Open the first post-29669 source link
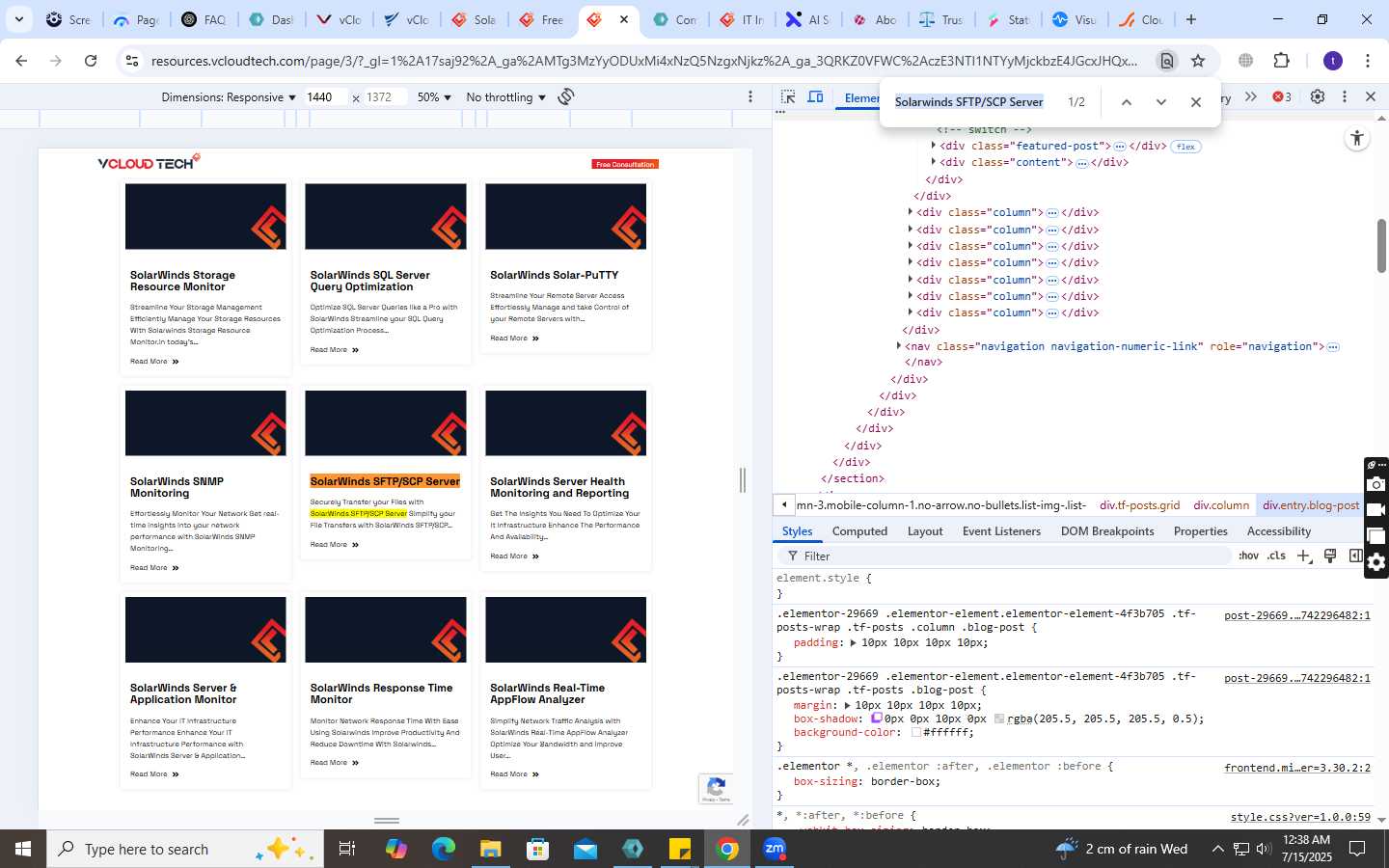The width and height of the screenshot is (1389, 868). [x=1296, y=615]
